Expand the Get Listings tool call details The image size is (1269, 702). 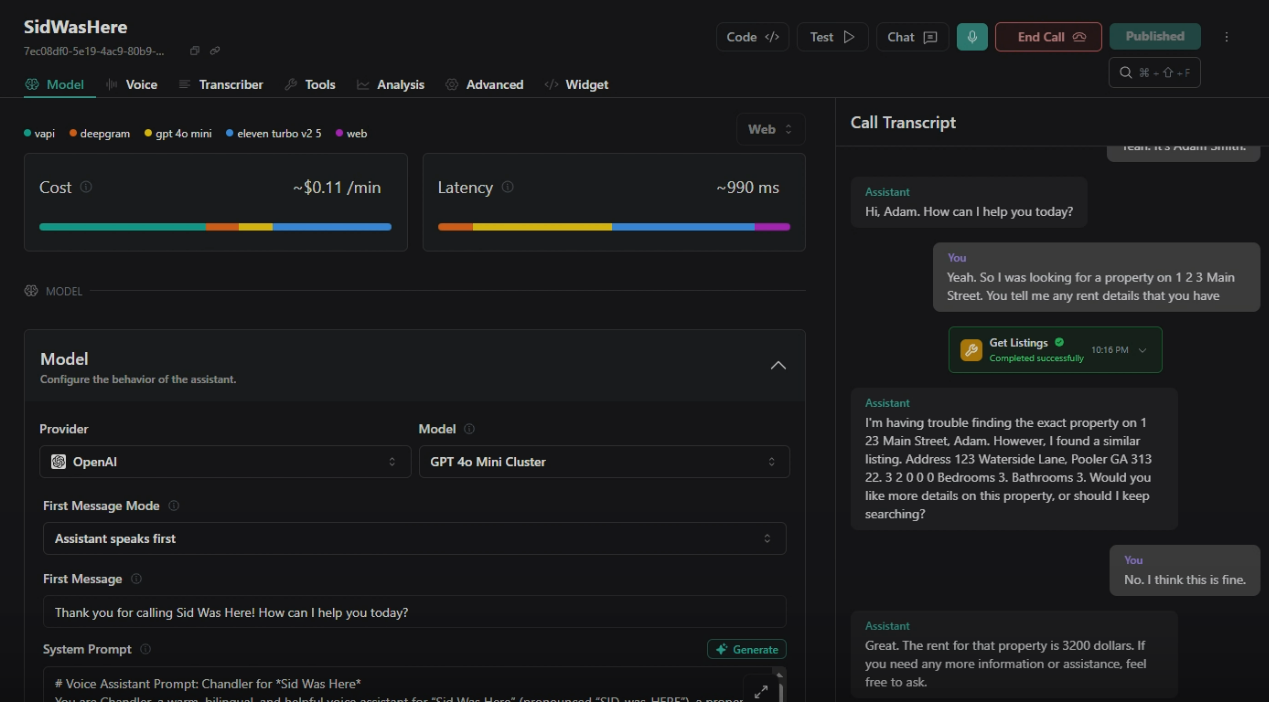pyautogui.click(x=1143, y=350)
